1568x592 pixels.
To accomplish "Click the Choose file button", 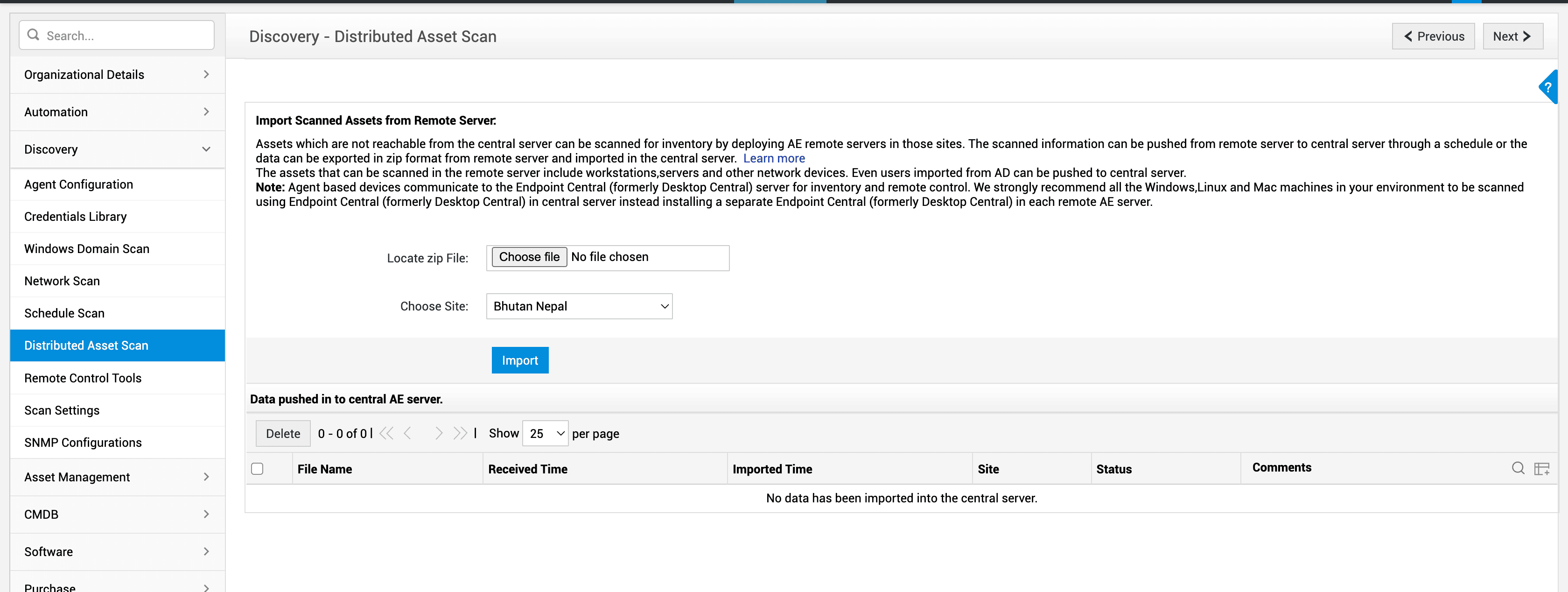I will click(528, 257).
